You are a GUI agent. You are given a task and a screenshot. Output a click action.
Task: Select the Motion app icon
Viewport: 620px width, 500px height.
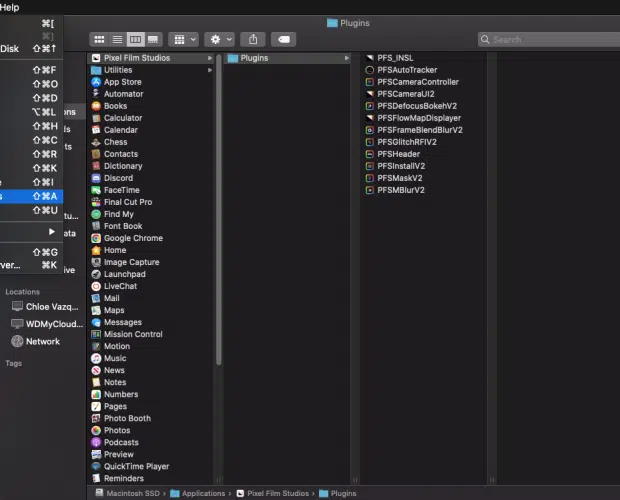pos(96,346)
